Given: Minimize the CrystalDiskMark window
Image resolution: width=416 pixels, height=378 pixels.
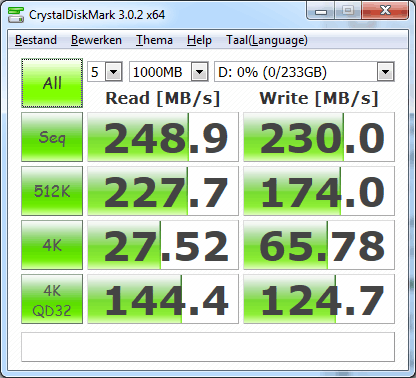Looking at the screenshot, I should pos(321,12).
